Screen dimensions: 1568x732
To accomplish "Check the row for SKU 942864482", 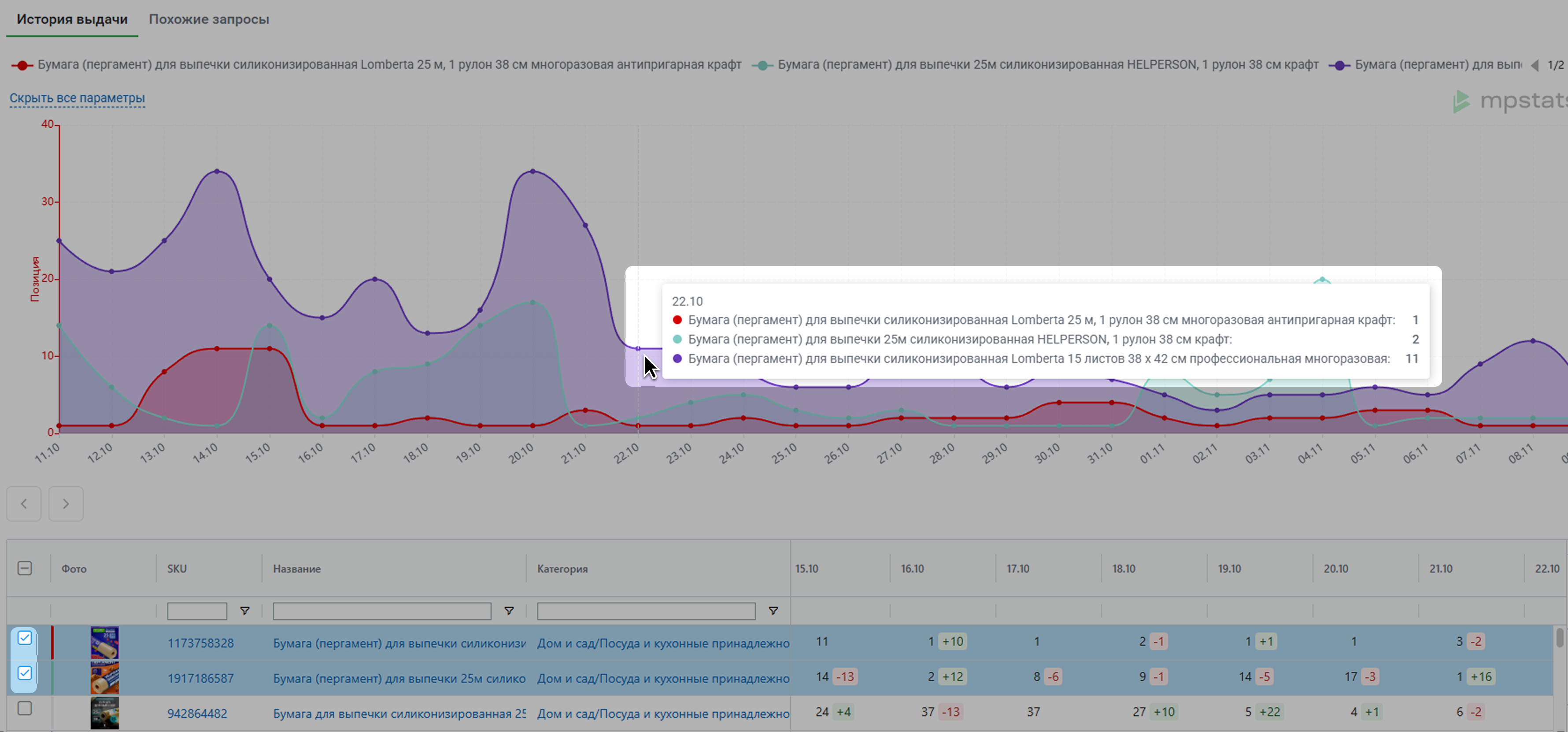I will click(x=24, y=708).
